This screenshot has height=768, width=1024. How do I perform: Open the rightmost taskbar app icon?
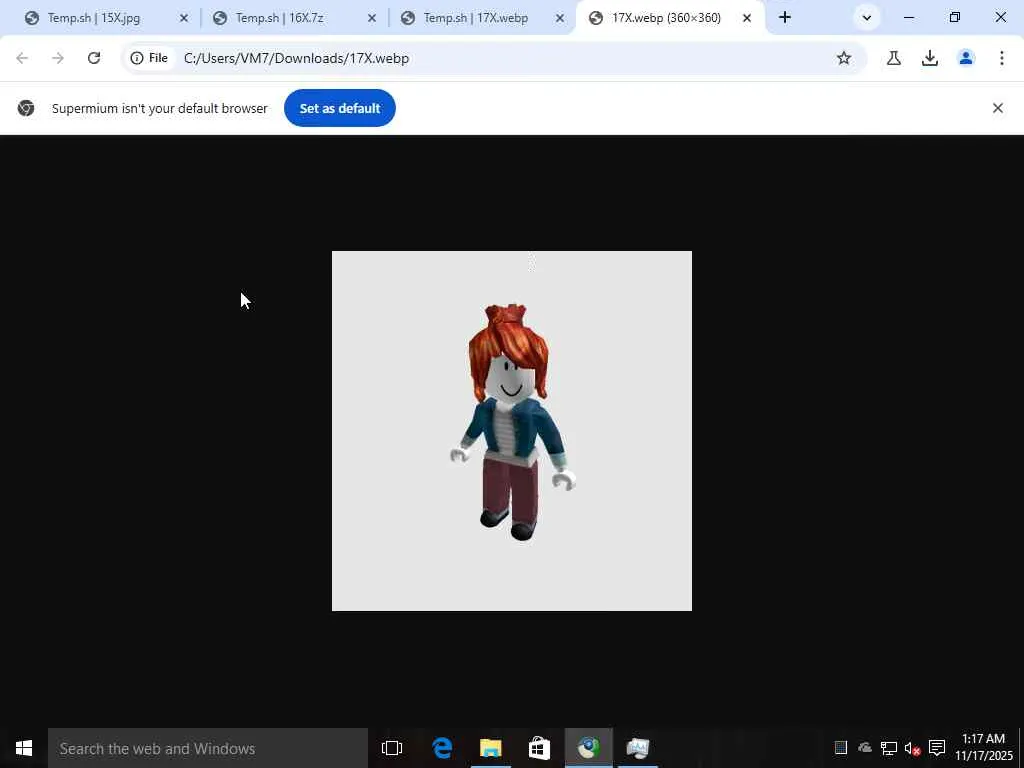[637, 748]
